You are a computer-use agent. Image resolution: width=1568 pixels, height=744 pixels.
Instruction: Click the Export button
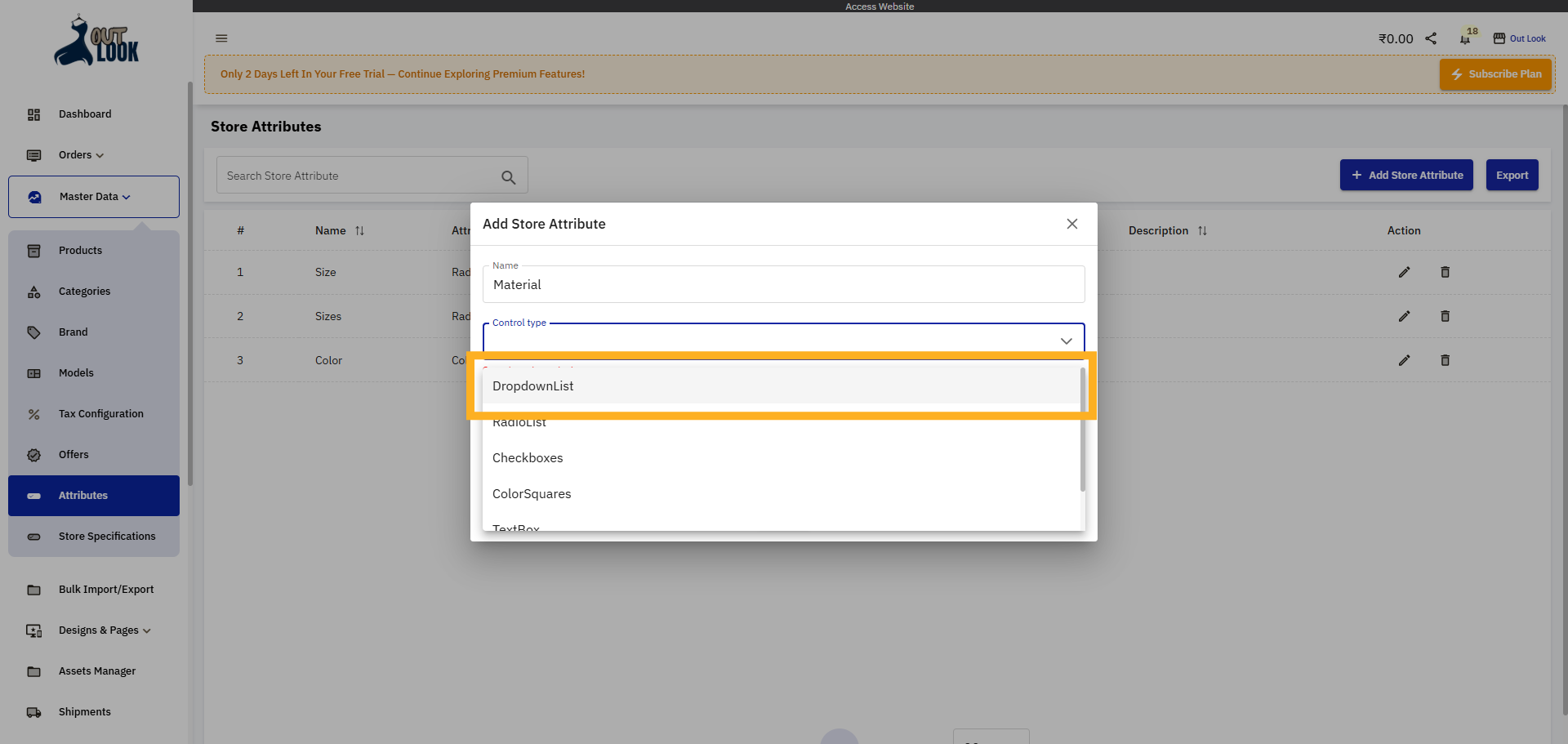click(1512, 175)
